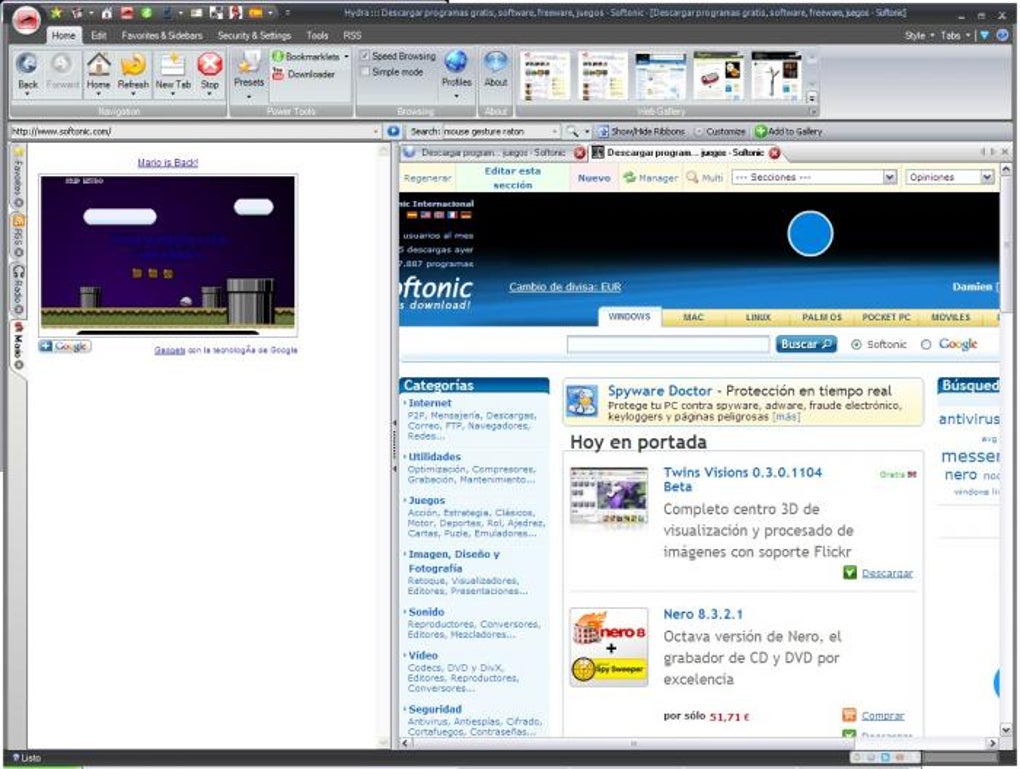Enable the Simple mode checkbox
1020x769 pixels.
[x=365, y=72]
